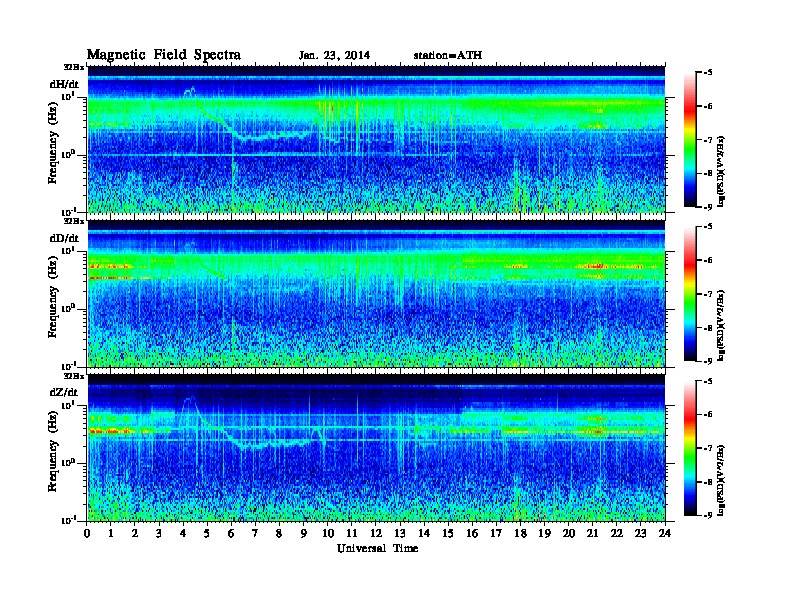Click hour tick label 4 on time axis
Viewport: 792px width, 612px height.
183,534
